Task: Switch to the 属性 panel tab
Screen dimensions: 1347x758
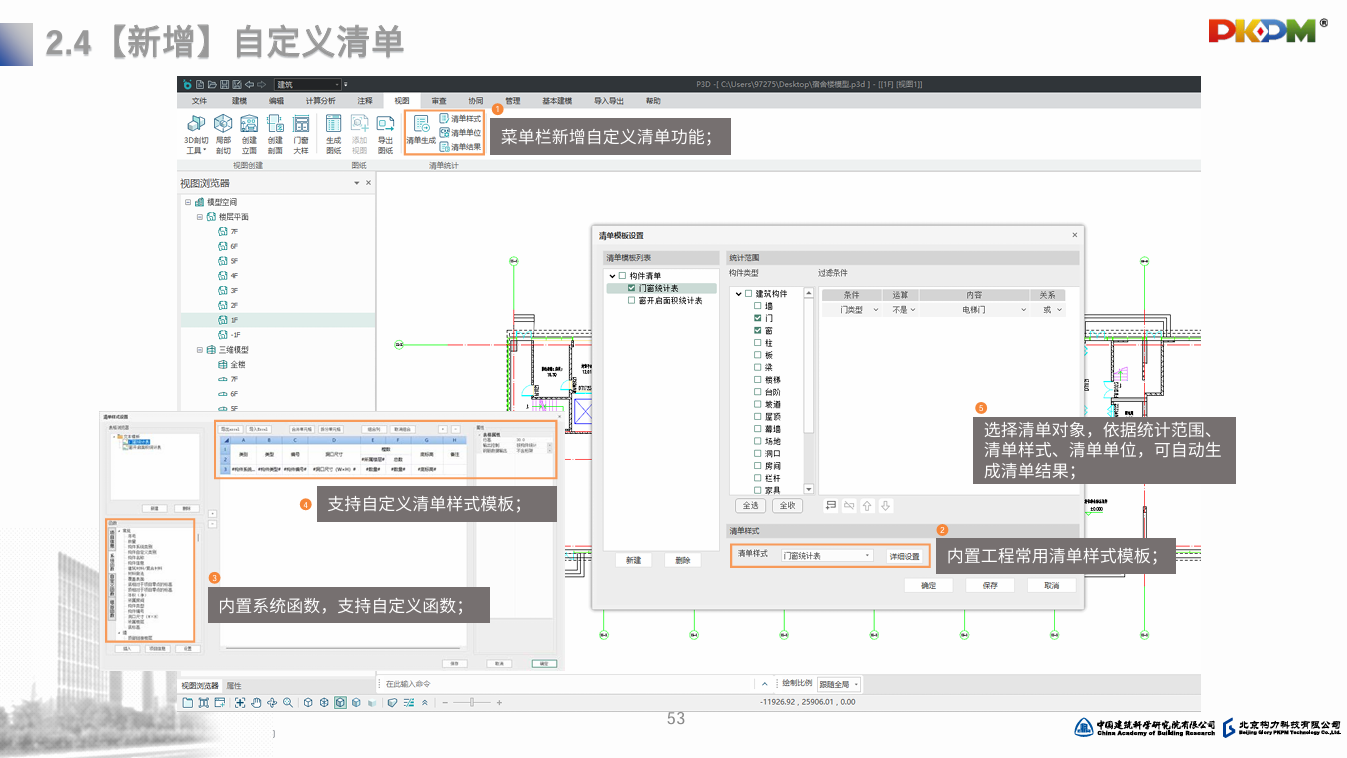Action: (x=233, y=686)
